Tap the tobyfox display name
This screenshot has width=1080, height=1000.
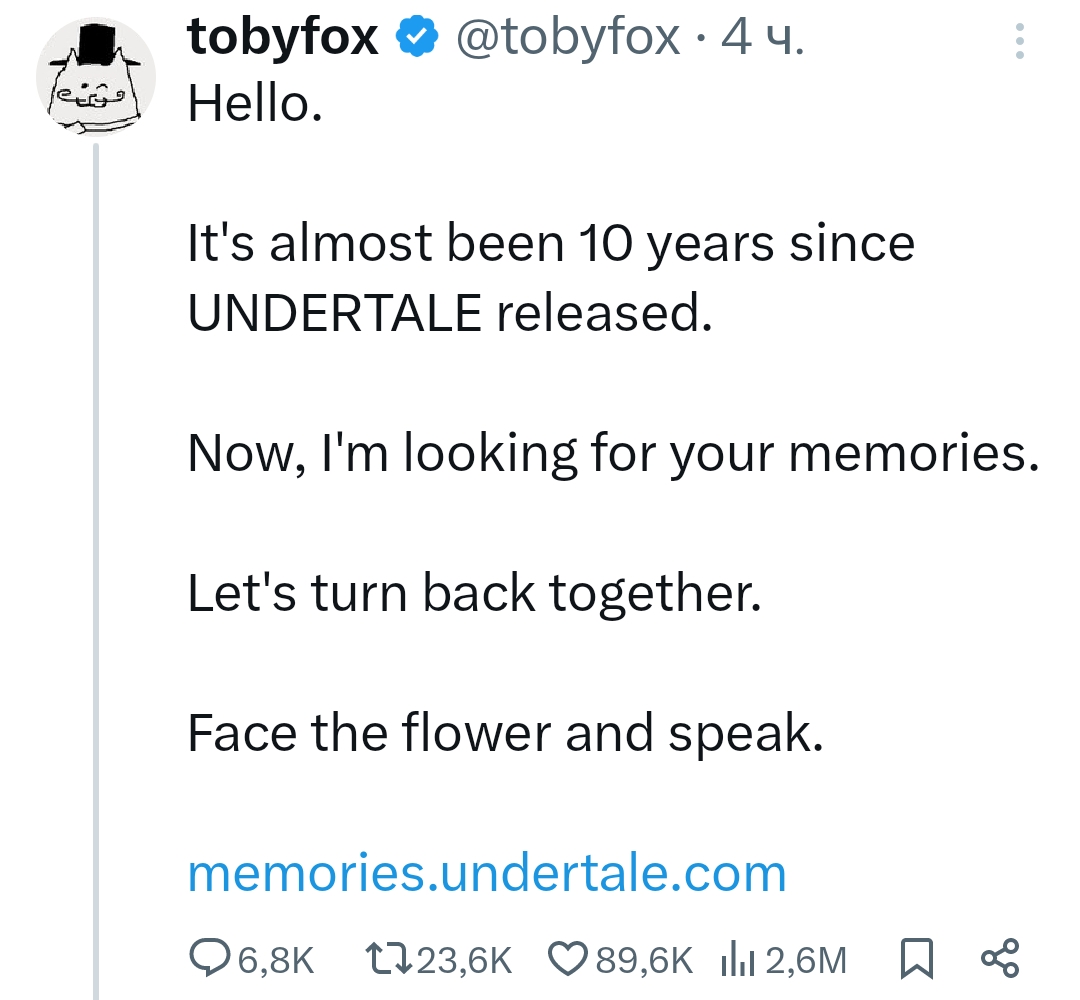(x=283, y=38)
